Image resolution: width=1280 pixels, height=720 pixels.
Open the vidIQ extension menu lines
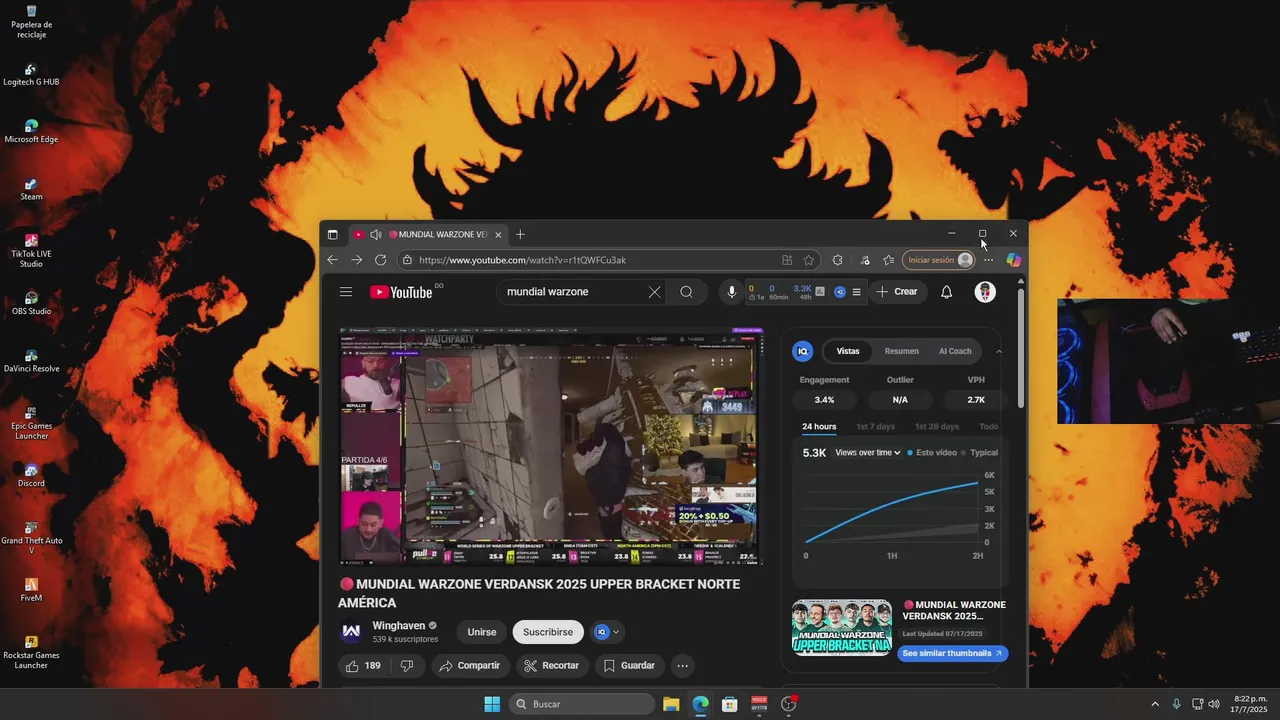[x=856, y=292]
